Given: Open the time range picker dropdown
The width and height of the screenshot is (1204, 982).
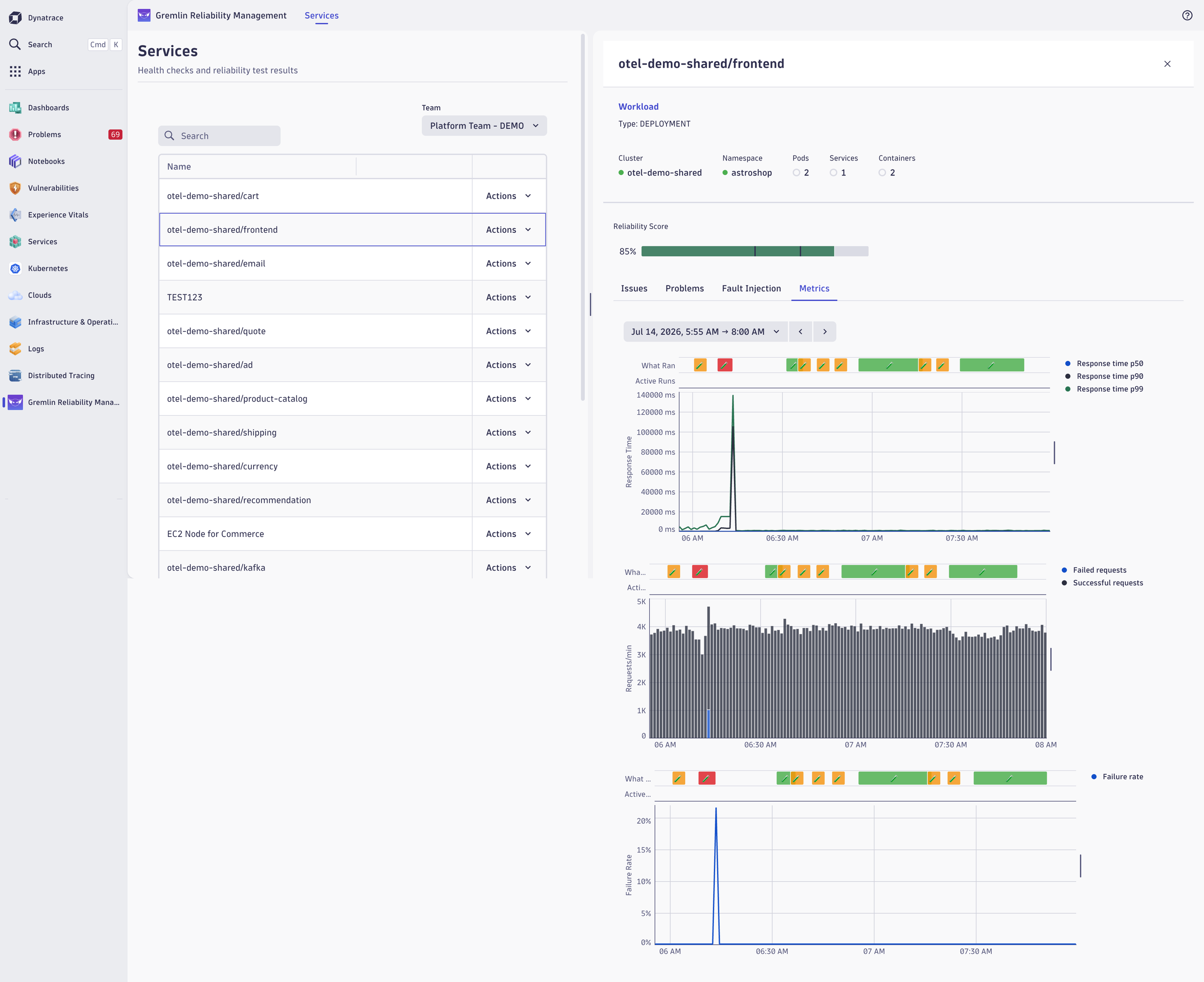Looking at the screenshot, I should [x=706, y=331].
